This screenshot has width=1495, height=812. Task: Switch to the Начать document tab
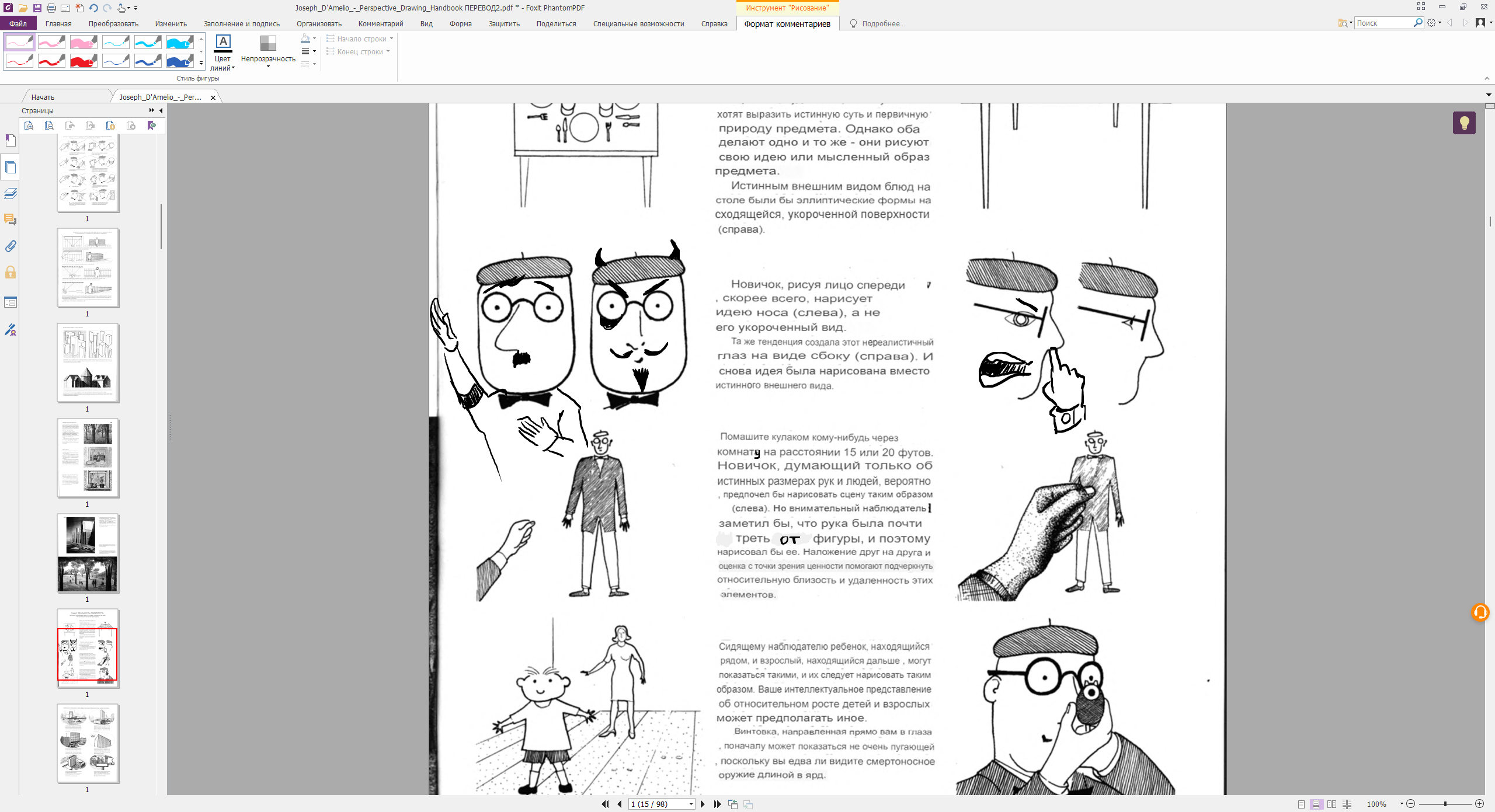(x=43, y=97)
